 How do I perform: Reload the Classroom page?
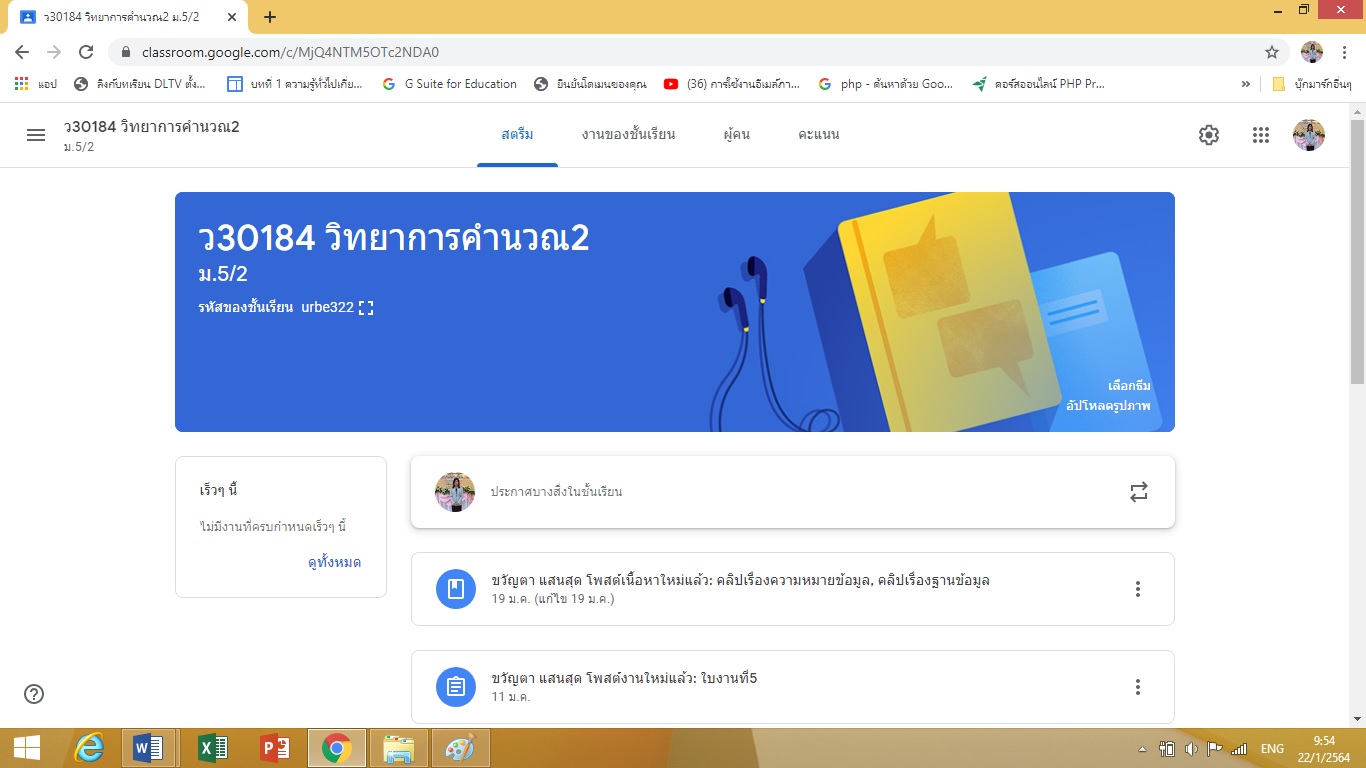86,52
